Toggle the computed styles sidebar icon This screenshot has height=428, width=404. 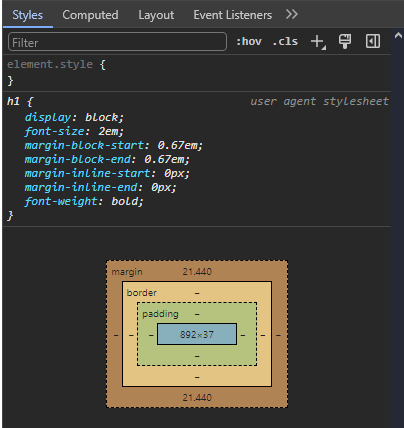coord(373,41)
